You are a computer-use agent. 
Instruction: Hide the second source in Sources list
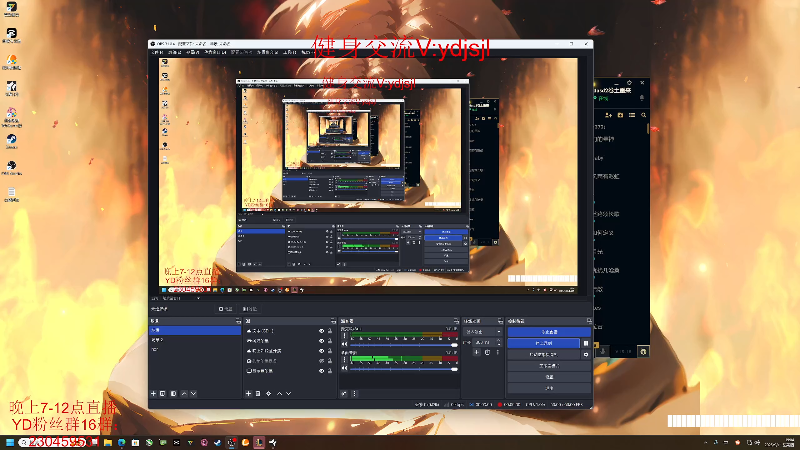(321, 341)
